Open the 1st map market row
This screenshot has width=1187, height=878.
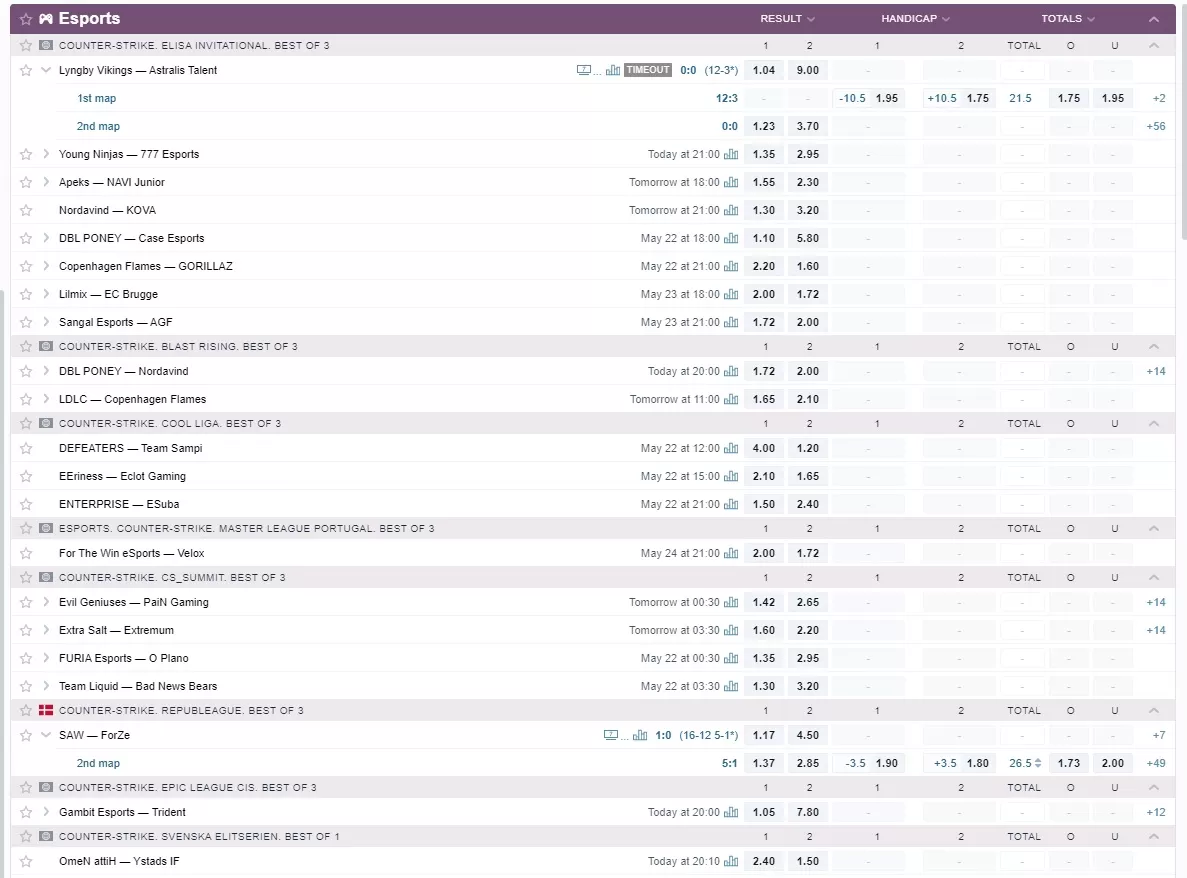coord(97,98)
